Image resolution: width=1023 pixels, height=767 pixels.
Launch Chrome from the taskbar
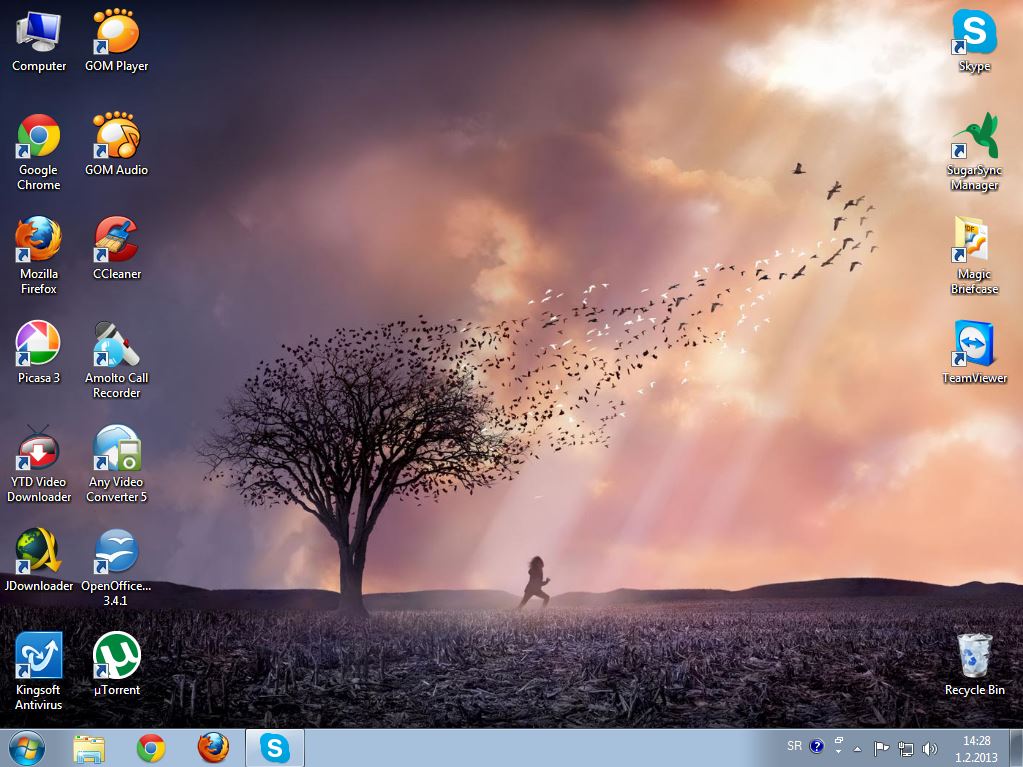[x=151, y=748]
